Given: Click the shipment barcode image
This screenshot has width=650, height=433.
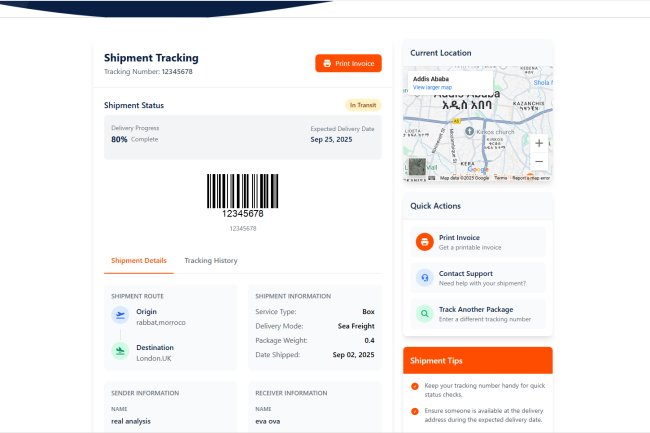Looking at the screenshot, I should pyautogui.click(x=243, y=196).
